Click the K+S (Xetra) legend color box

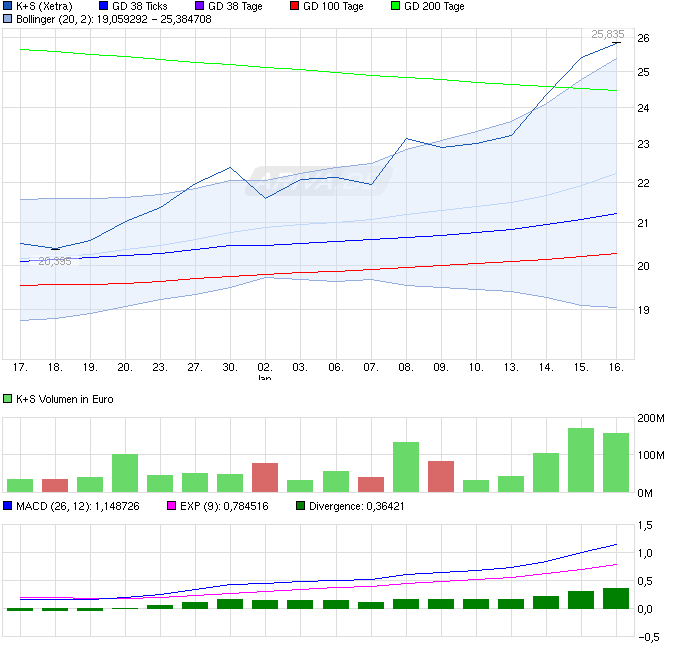pos(9,6)
